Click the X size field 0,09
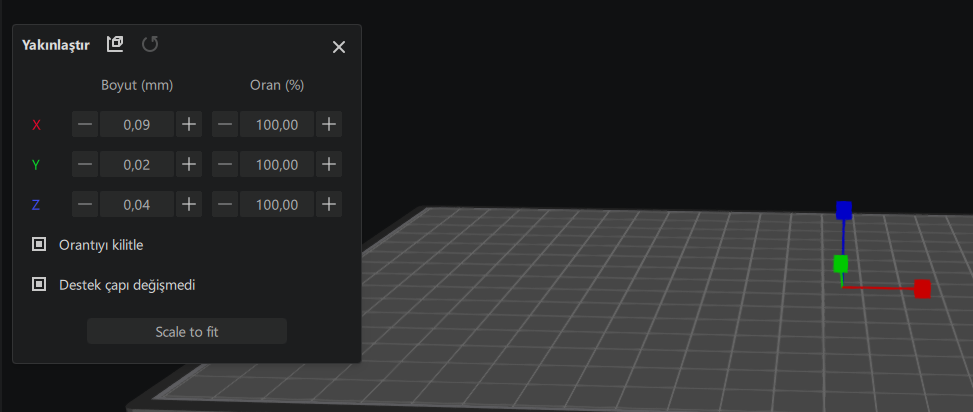 (137, 125)
